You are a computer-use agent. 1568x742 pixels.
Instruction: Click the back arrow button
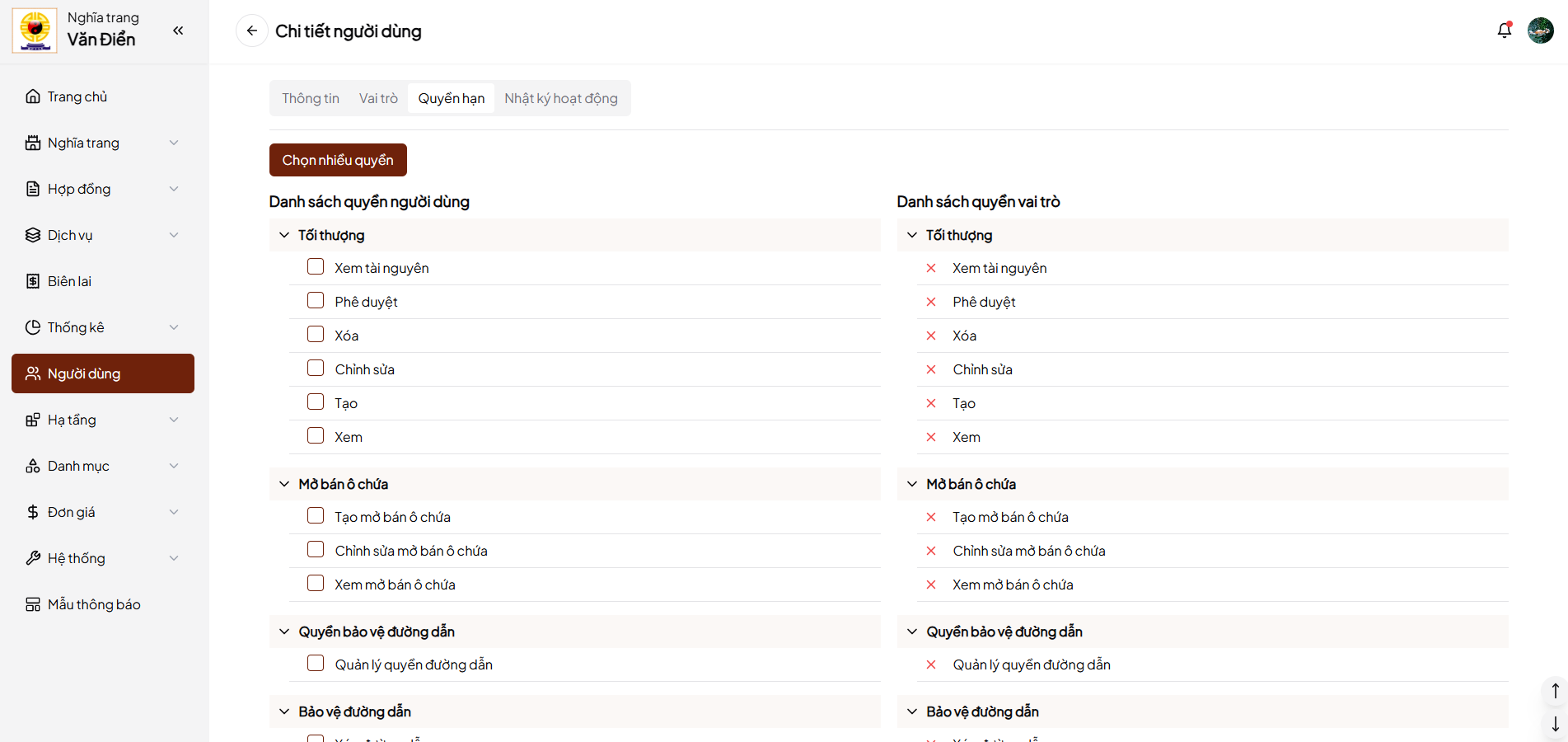(x=252, y=31)
